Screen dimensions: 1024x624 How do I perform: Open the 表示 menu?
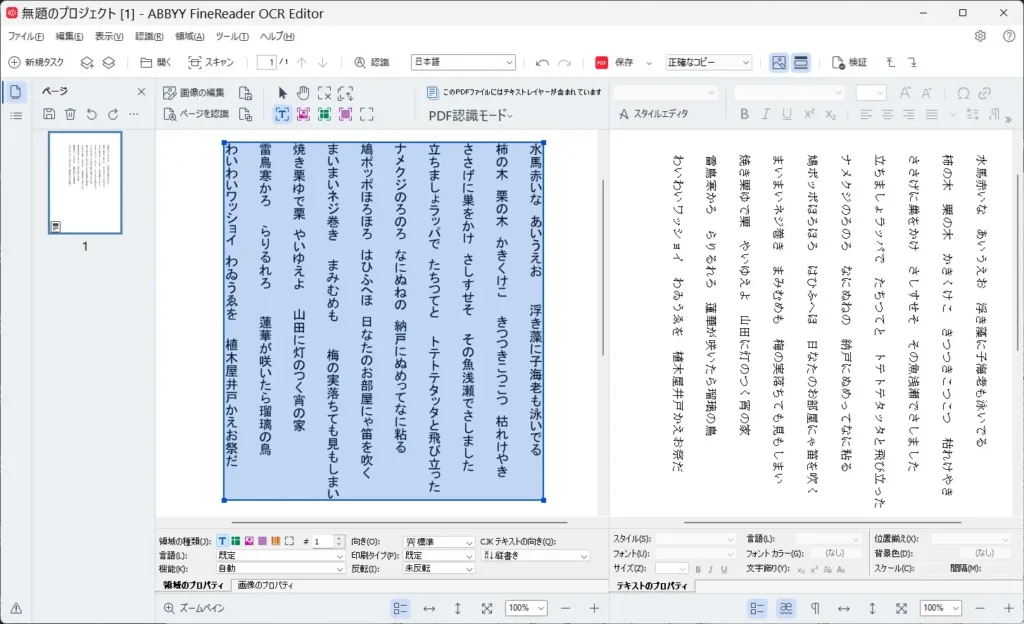(x=109, y=37)
